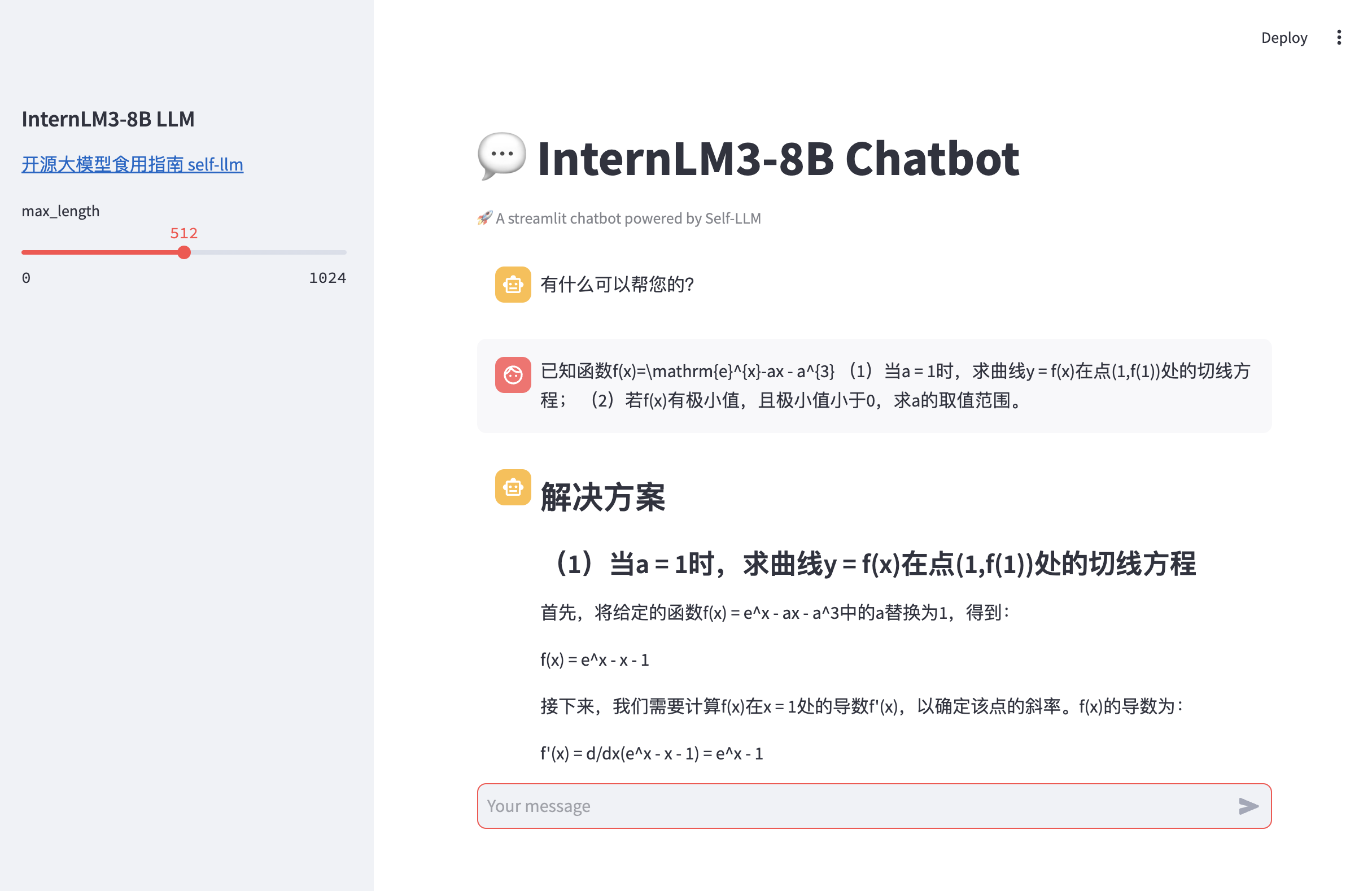Click the max_length slider handle at 512

click(184, 252)
